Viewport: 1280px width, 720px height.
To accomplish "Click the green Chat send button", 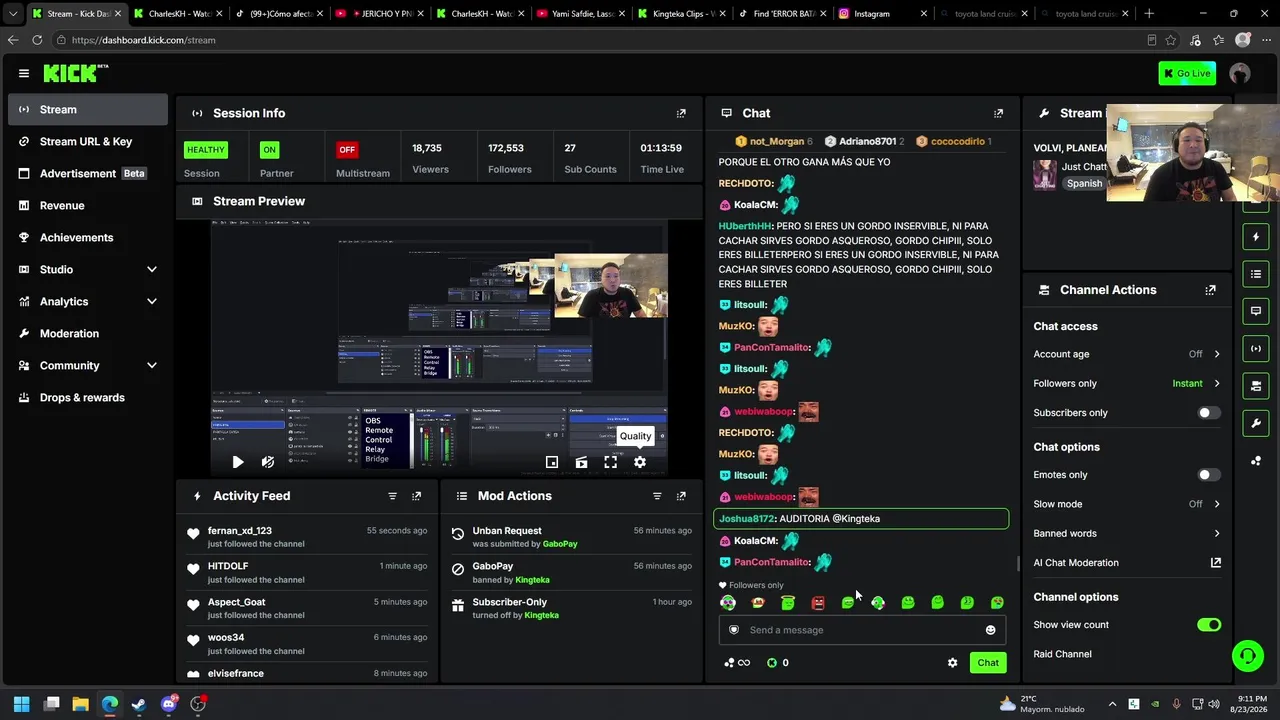I will pyautogui.click(x=988, y=663).
